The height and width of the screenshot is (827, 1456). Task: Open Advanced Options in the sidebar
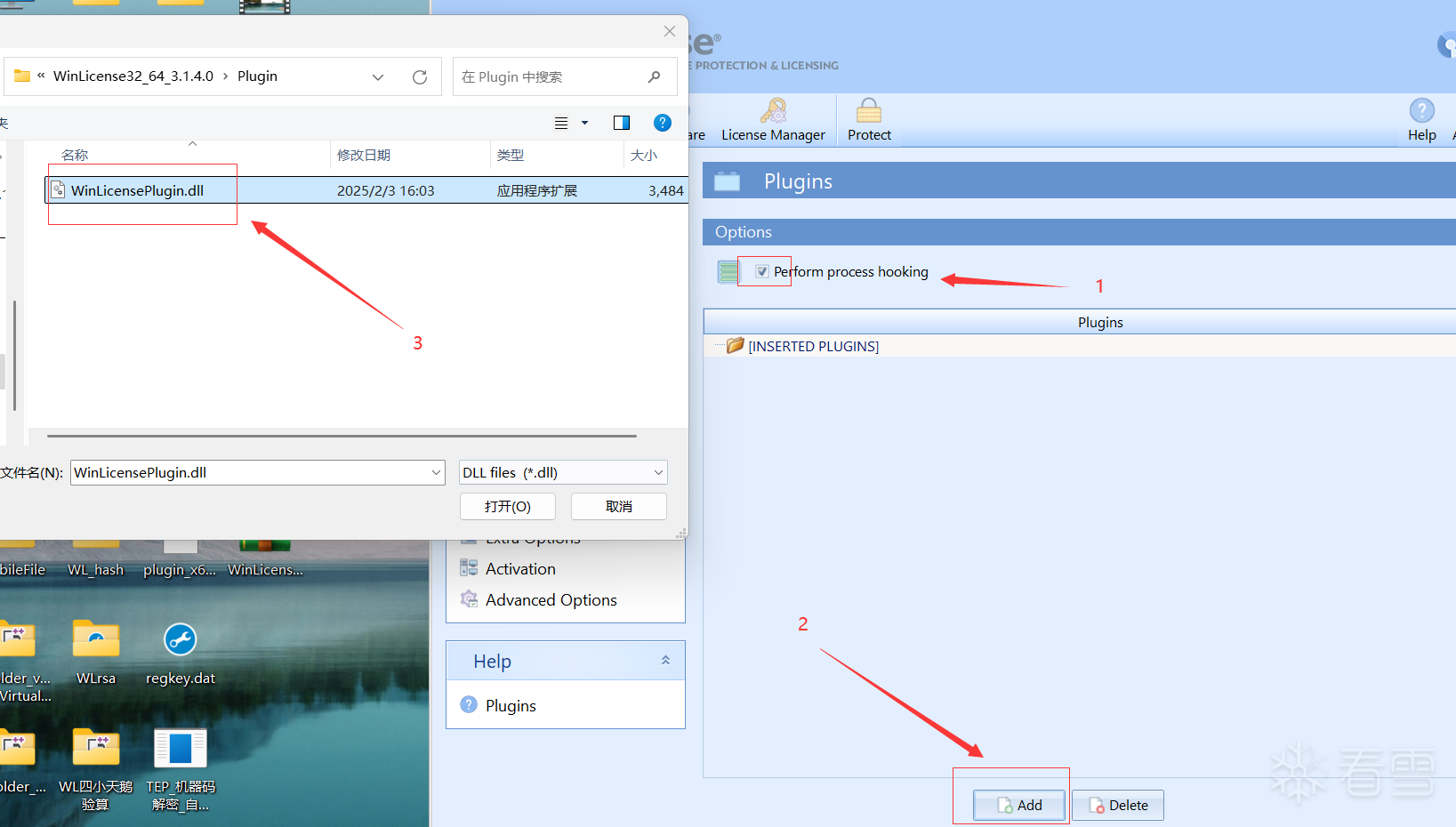551,599
